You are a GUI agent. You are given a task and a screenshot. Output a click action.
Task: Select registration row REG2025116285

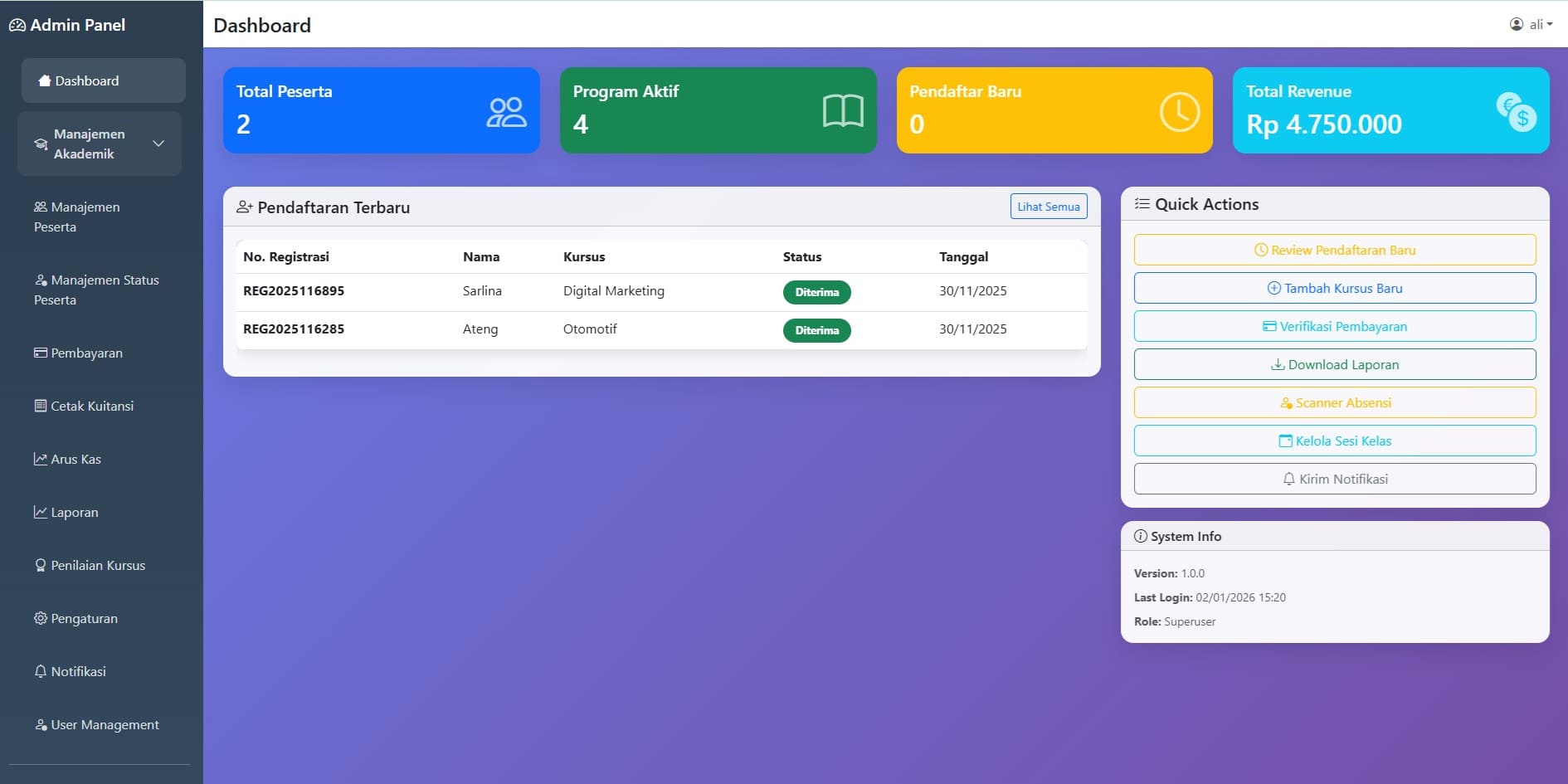[294, 329]
